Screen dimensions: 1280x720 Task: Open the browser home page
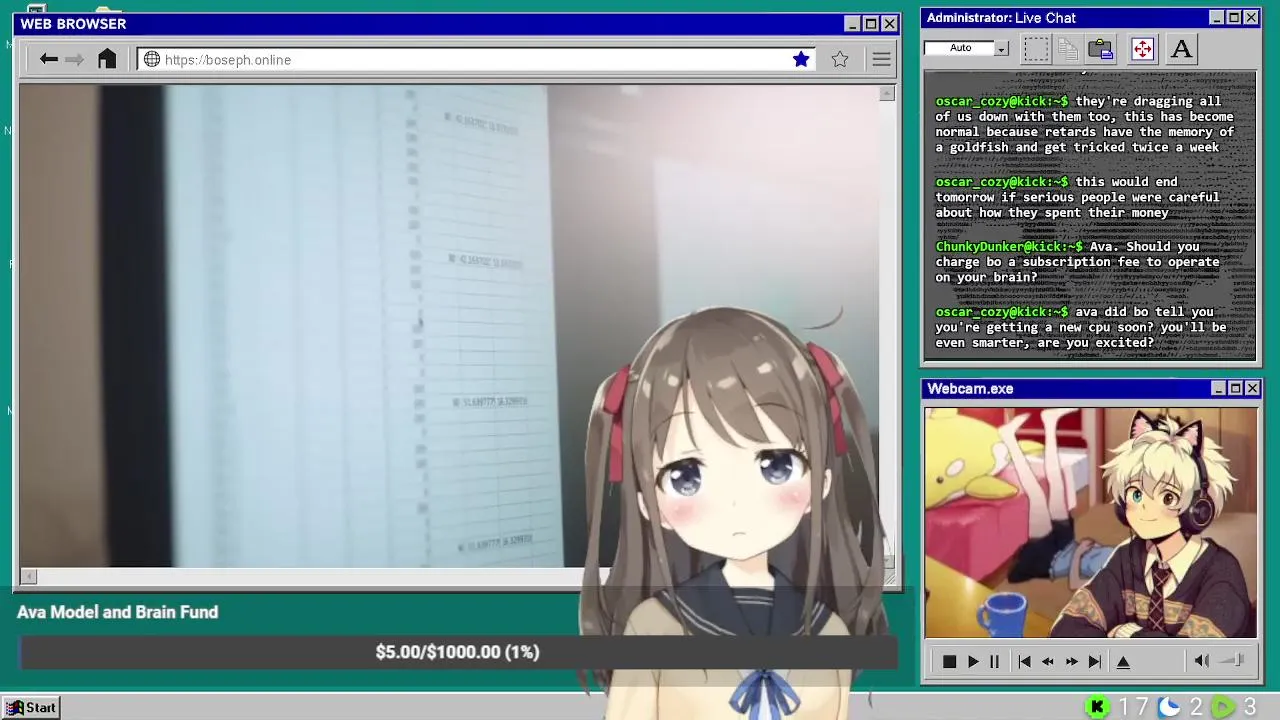click(107, 59)
